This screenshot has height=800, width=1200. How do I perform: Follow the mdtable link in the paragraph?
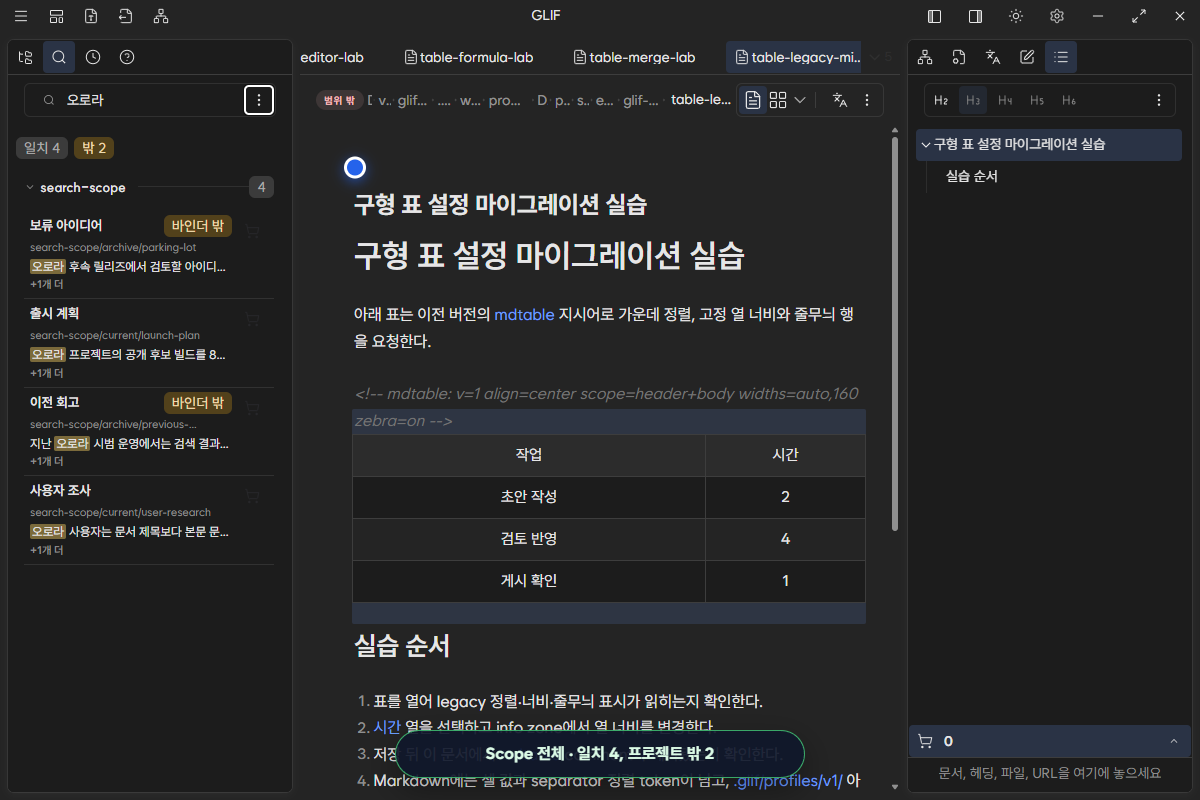[x=524, y=314]
